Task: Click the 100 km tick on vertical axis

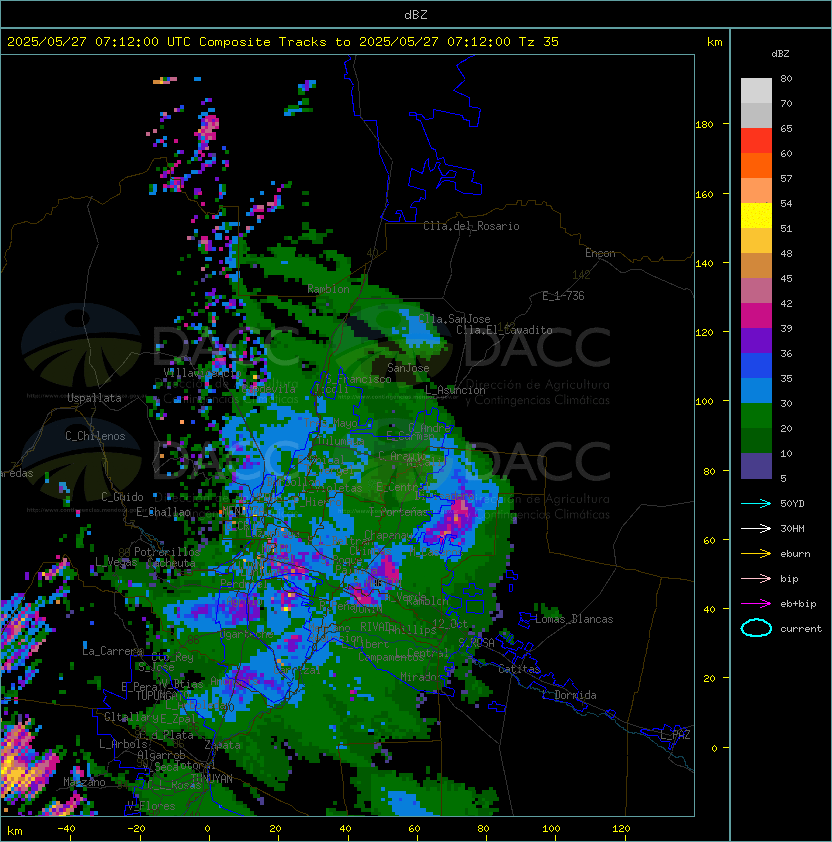Action: 704,402
